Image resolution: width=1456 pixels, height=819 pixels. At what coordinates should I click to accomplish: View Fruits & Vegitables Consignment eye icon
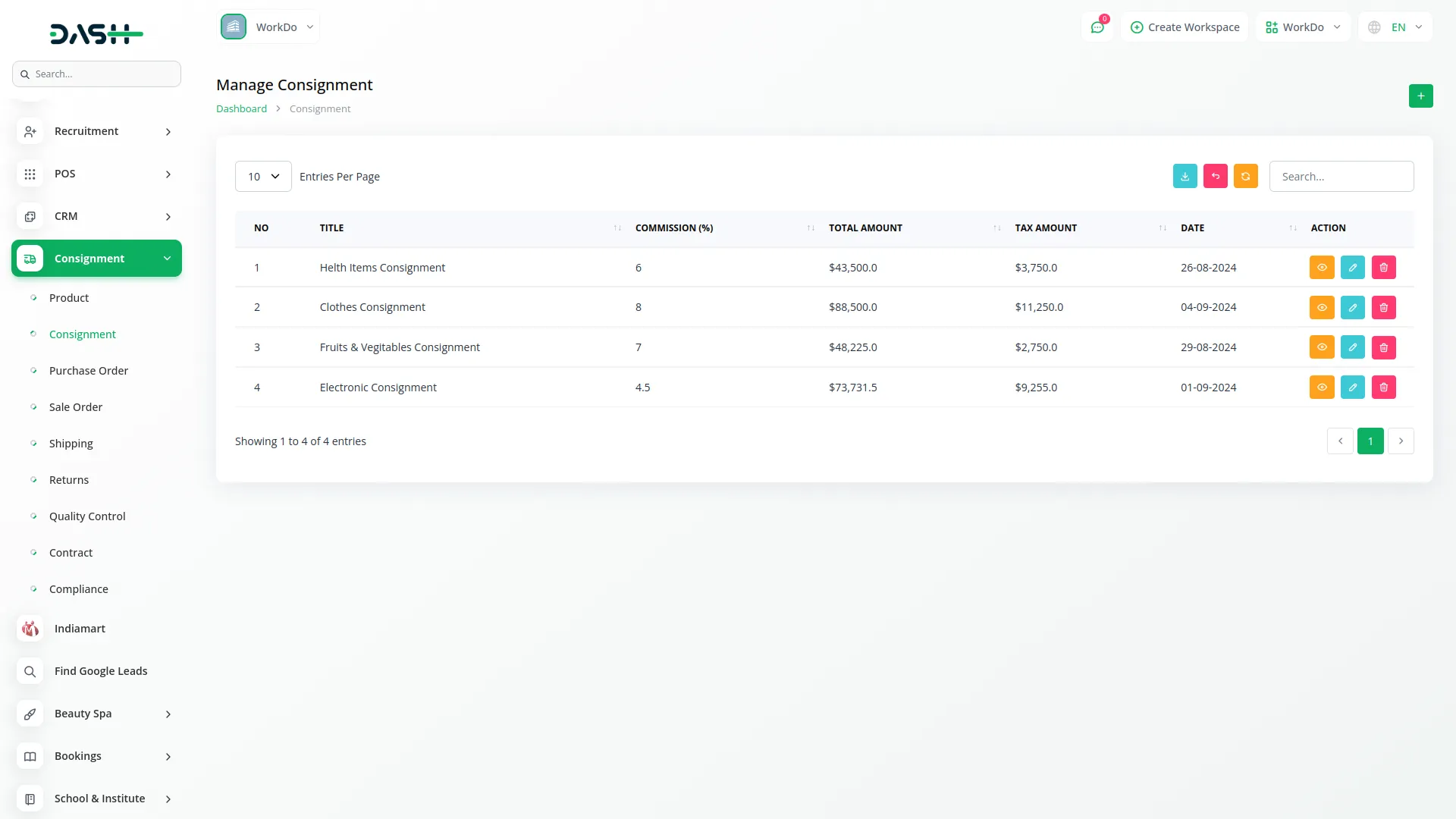[1321, 347]
